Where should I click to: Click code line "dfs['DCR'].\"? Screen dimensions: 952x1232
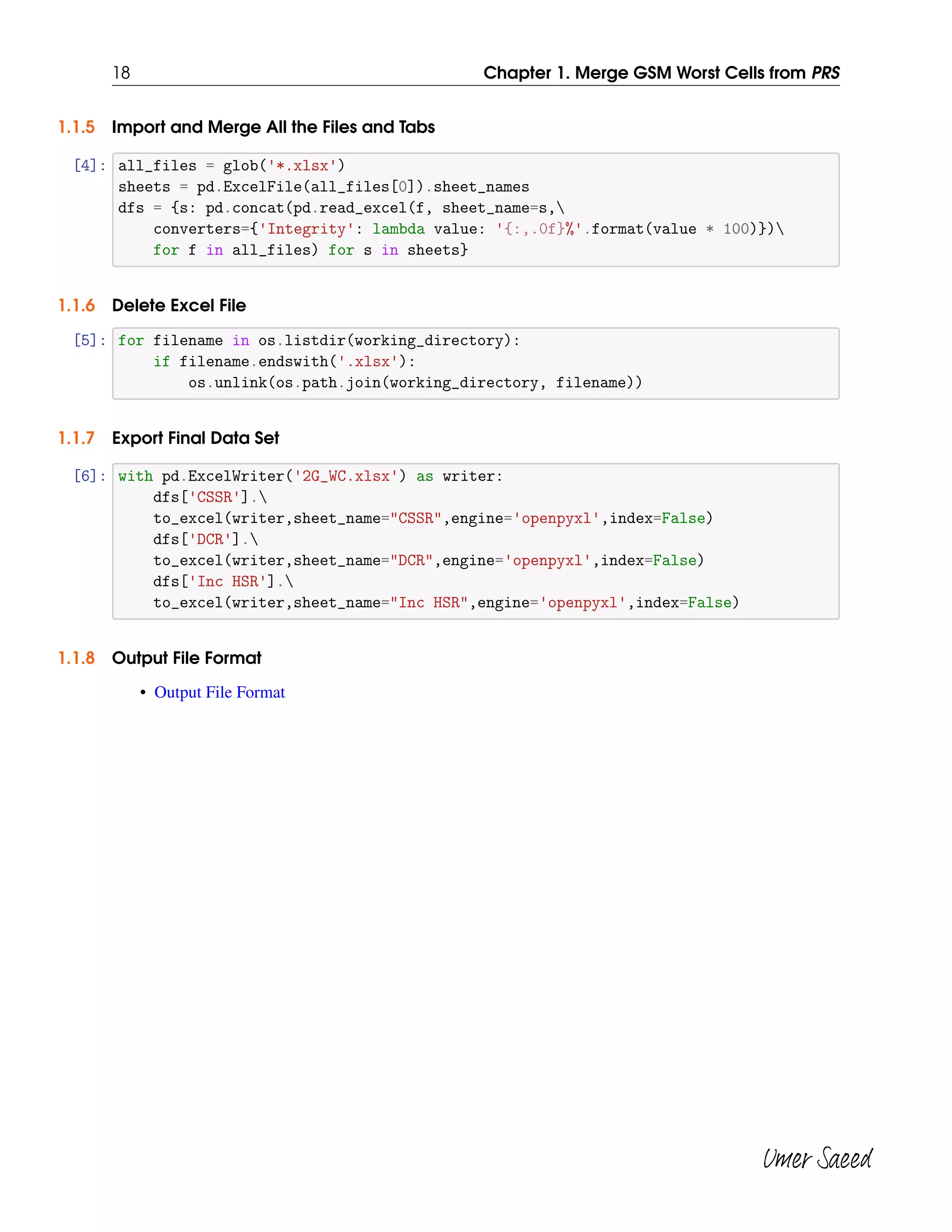coord(206,539)
